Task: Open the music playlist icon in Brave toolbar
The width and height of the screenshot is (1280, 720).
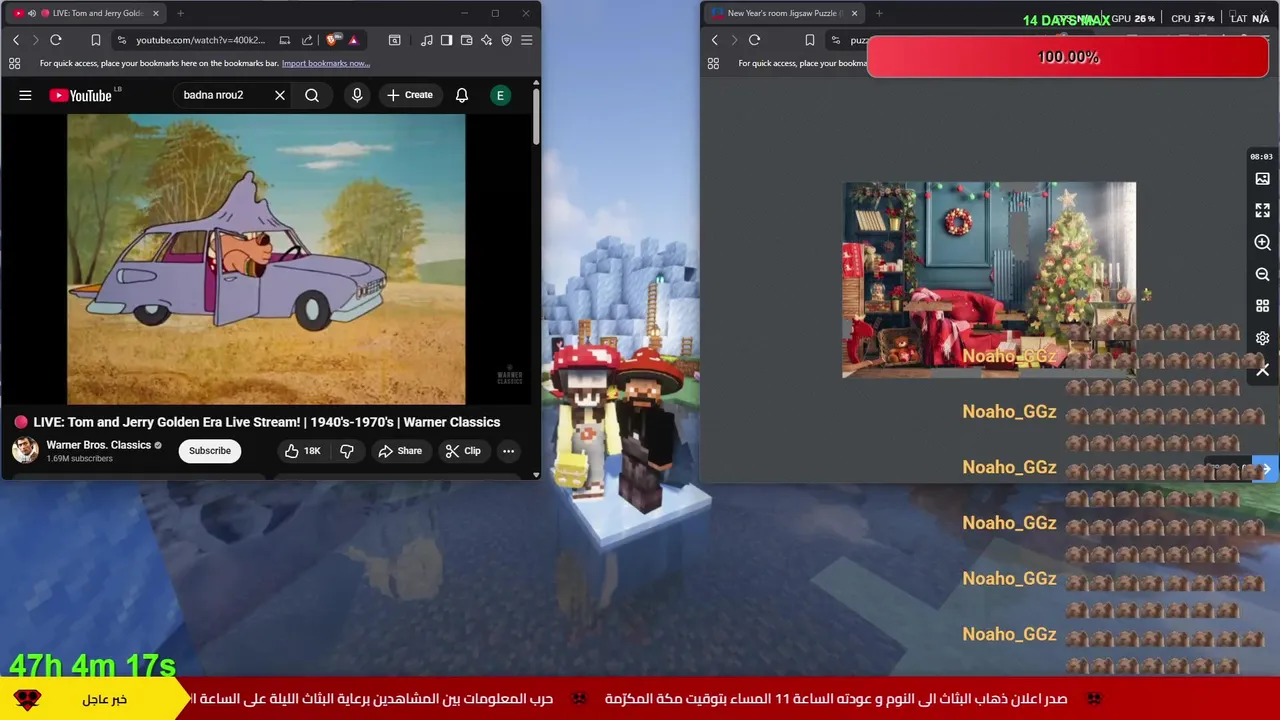Action: tap(427, 40)
